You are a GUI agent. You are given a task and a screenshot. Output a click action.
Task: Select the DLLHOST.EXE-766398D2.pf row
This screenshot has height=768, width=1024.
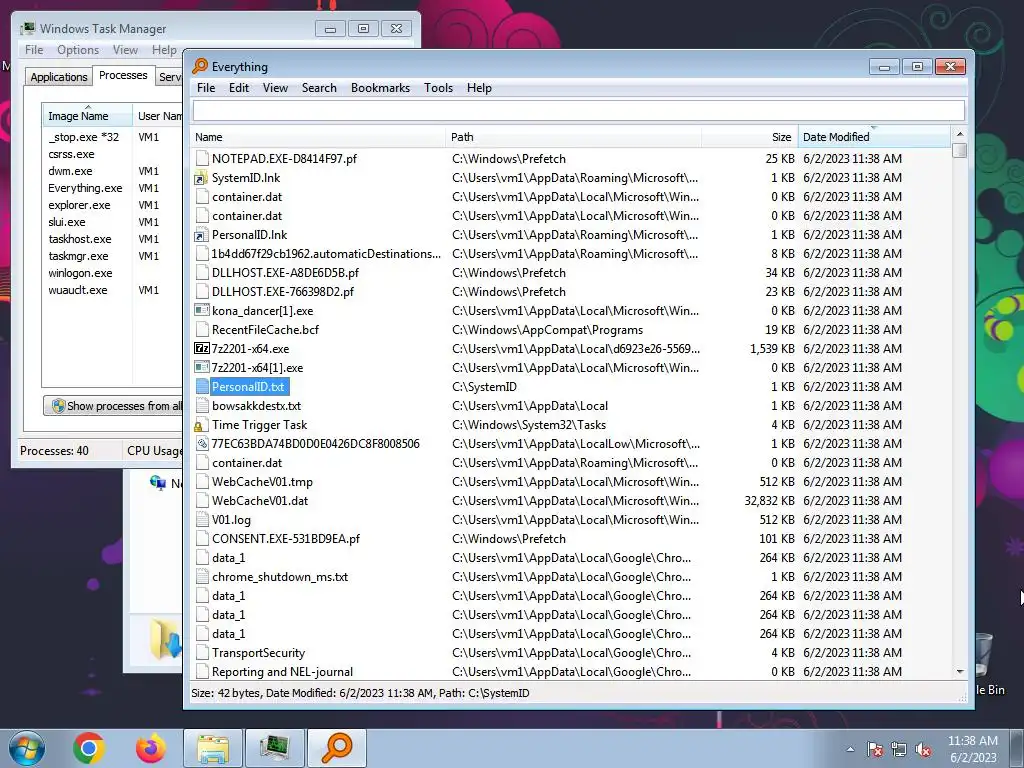tap(571, 292)
